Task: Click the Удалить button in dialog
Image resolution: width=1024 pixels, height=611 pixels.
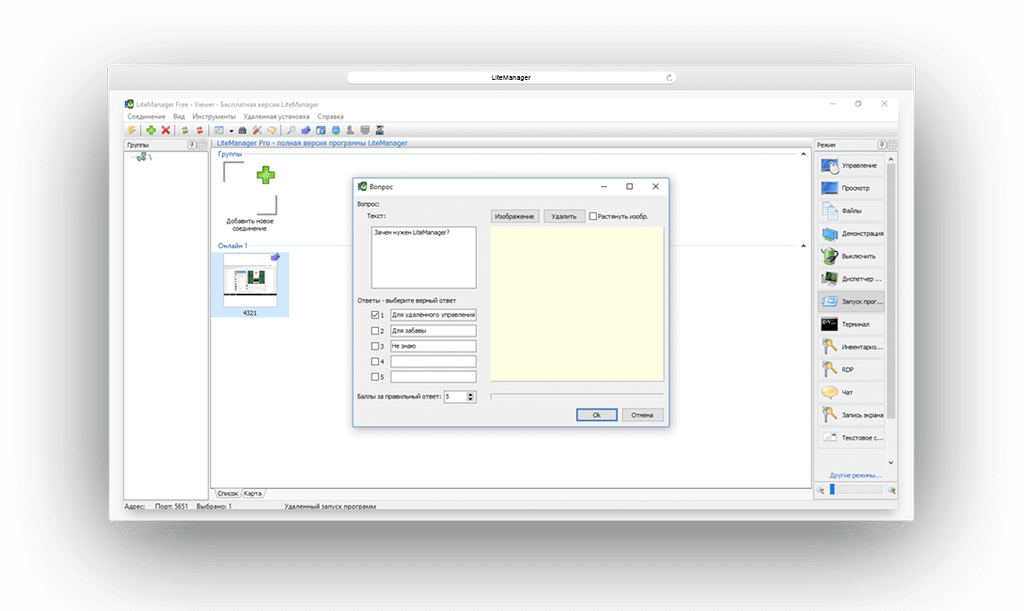Action: pos(564,216)
